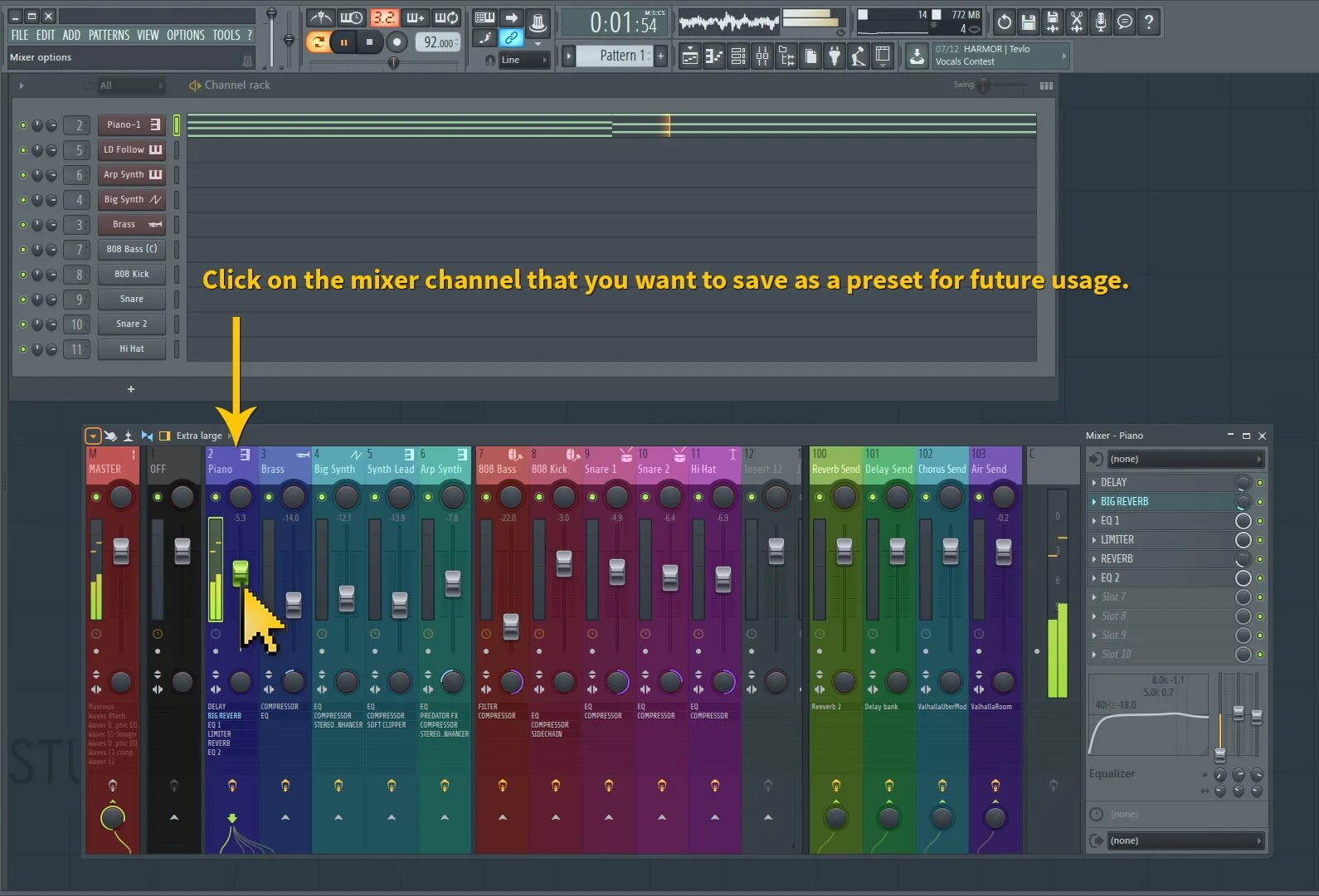
Task: Enable wait for input before recording
Action: [x=352, y=17]
